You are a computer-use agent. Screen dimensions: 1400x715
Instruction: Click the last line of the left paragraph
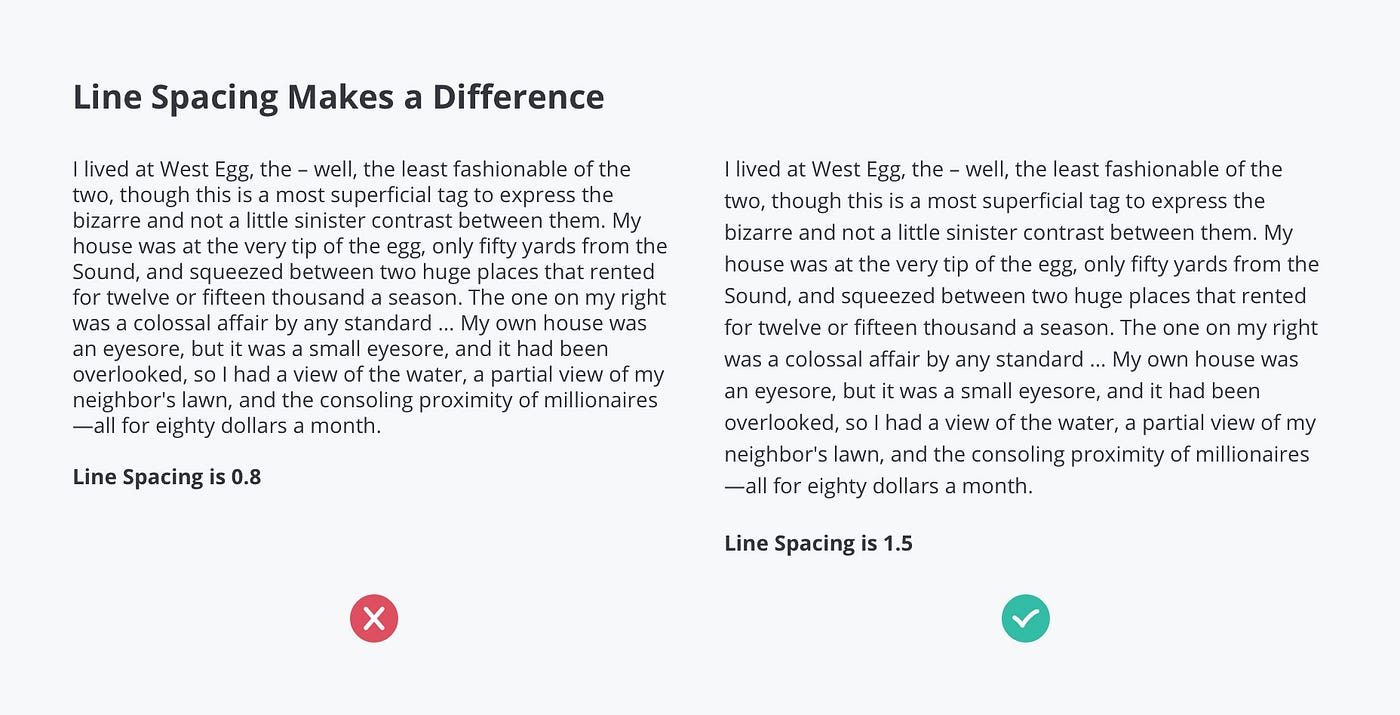pyautogui.click(x=227, y=425)
